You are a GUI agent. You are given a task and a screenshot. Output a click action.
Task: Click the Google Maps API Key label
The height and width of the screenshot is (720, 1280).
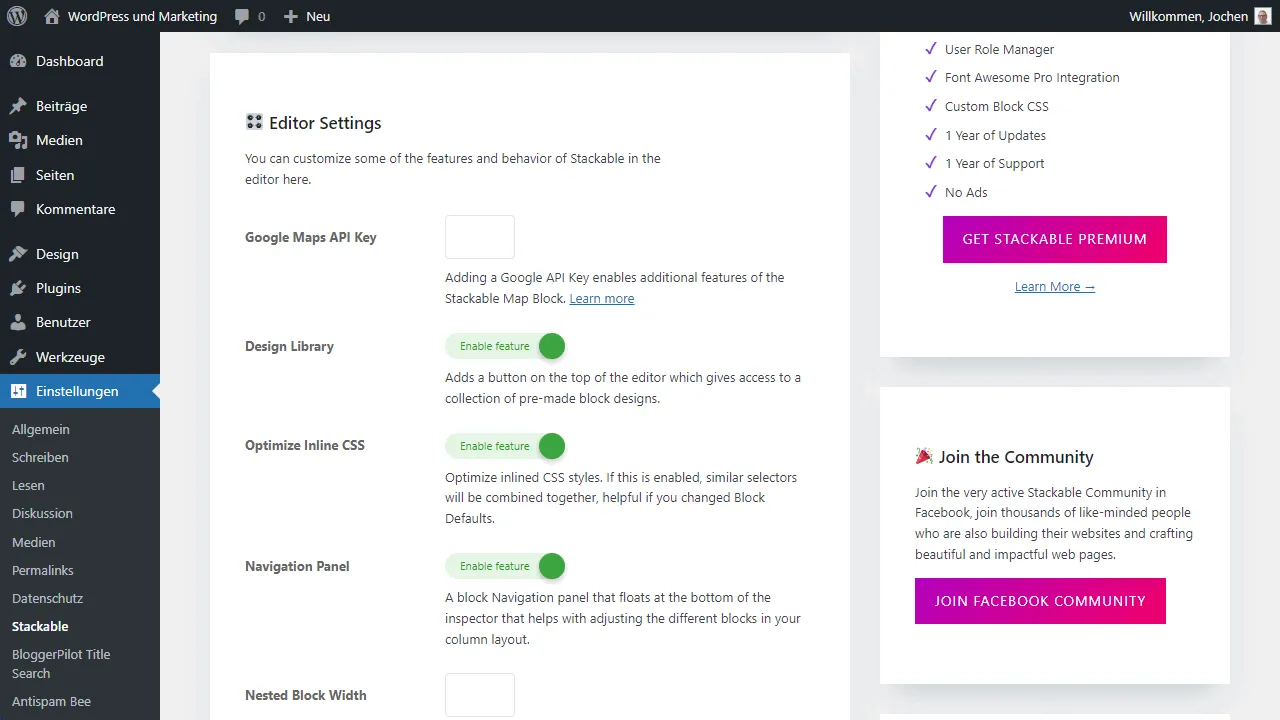click(311, 237)
